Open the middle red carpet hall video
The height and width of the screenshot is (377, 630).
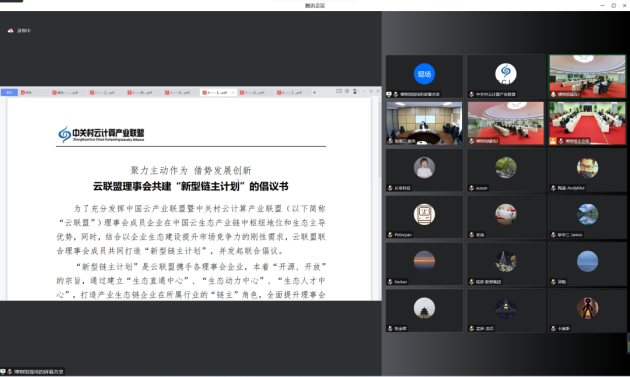tap(505, 123)
